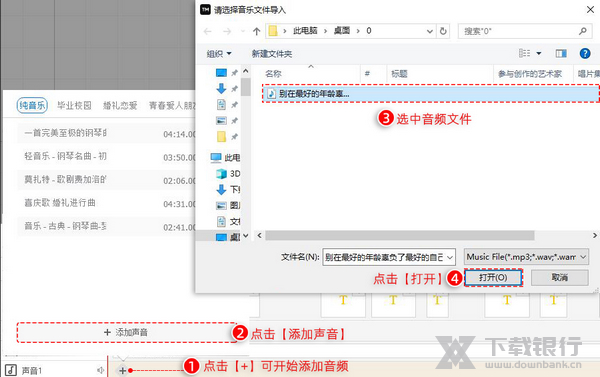Click the Forward arrow in file dialog

227,31
